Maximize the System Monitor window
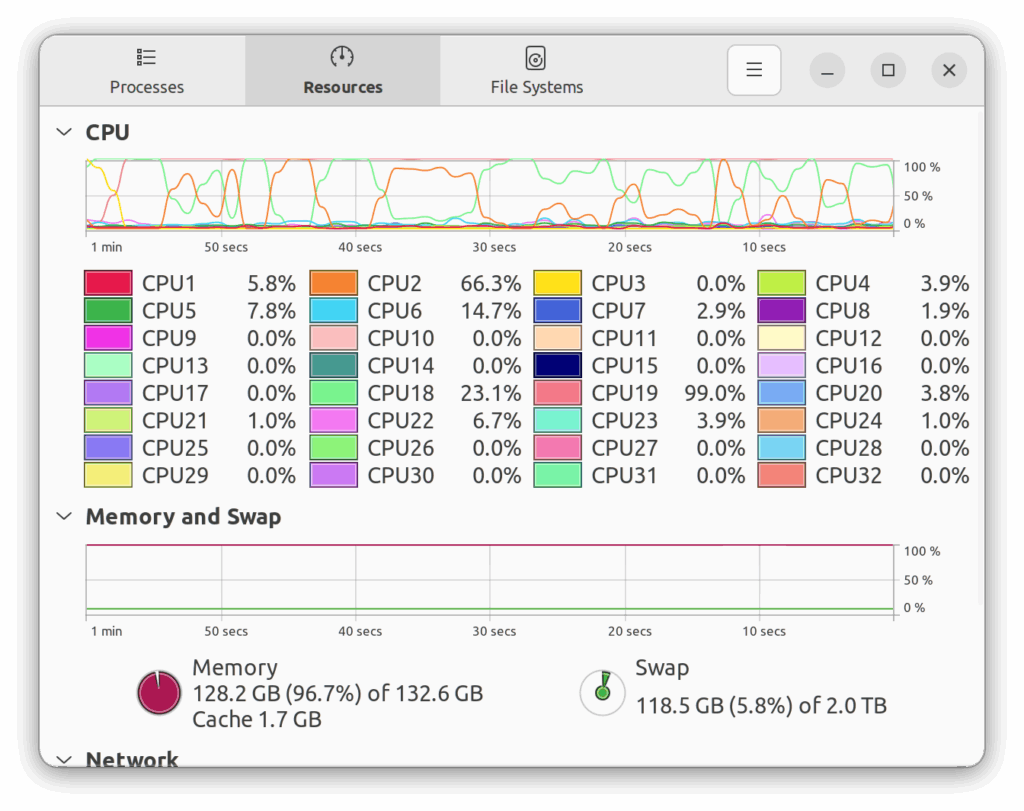The image size is (1024, 811). click(888, 70)
